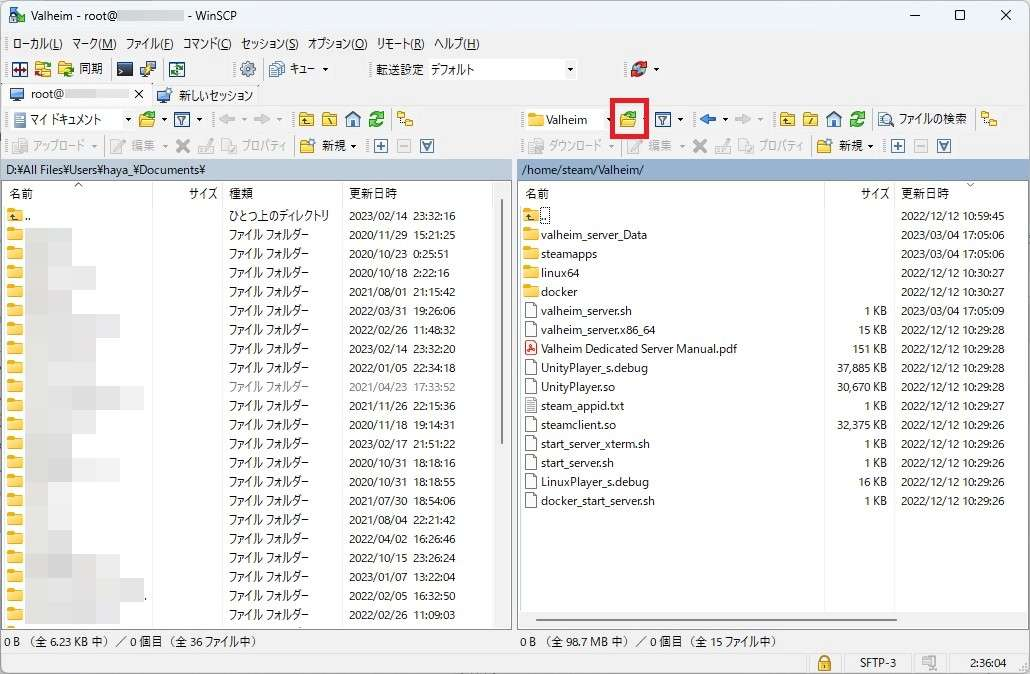Screen dimensions: 1030x674
Task: Click the local panel filter icon
Action: coord(182,120)
